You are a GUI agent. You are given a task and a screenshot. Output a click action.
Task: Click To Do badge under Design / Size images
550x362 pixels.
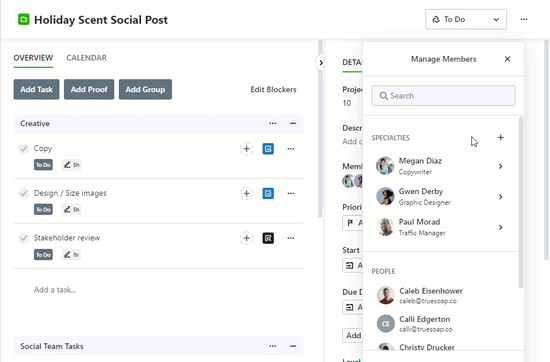point(43,210)
